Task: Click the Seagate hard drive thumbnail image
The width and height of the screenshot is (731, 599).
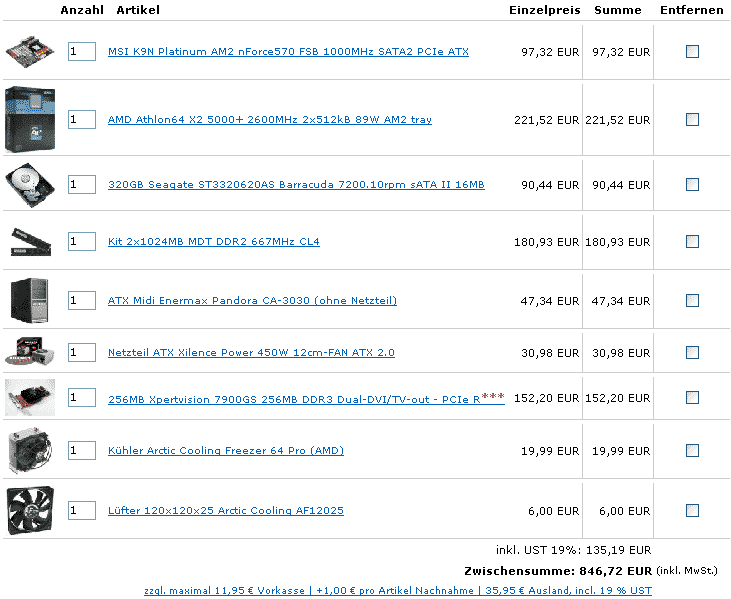Action: pos(29,184)
